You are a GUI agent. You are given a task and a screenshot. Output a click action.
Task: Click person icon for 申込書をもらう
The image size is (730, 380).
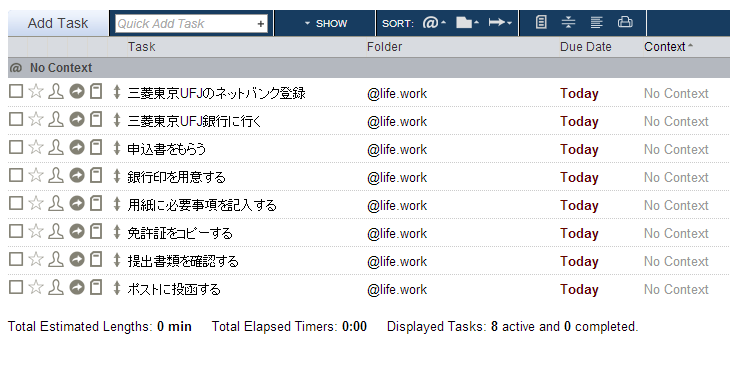56,147
